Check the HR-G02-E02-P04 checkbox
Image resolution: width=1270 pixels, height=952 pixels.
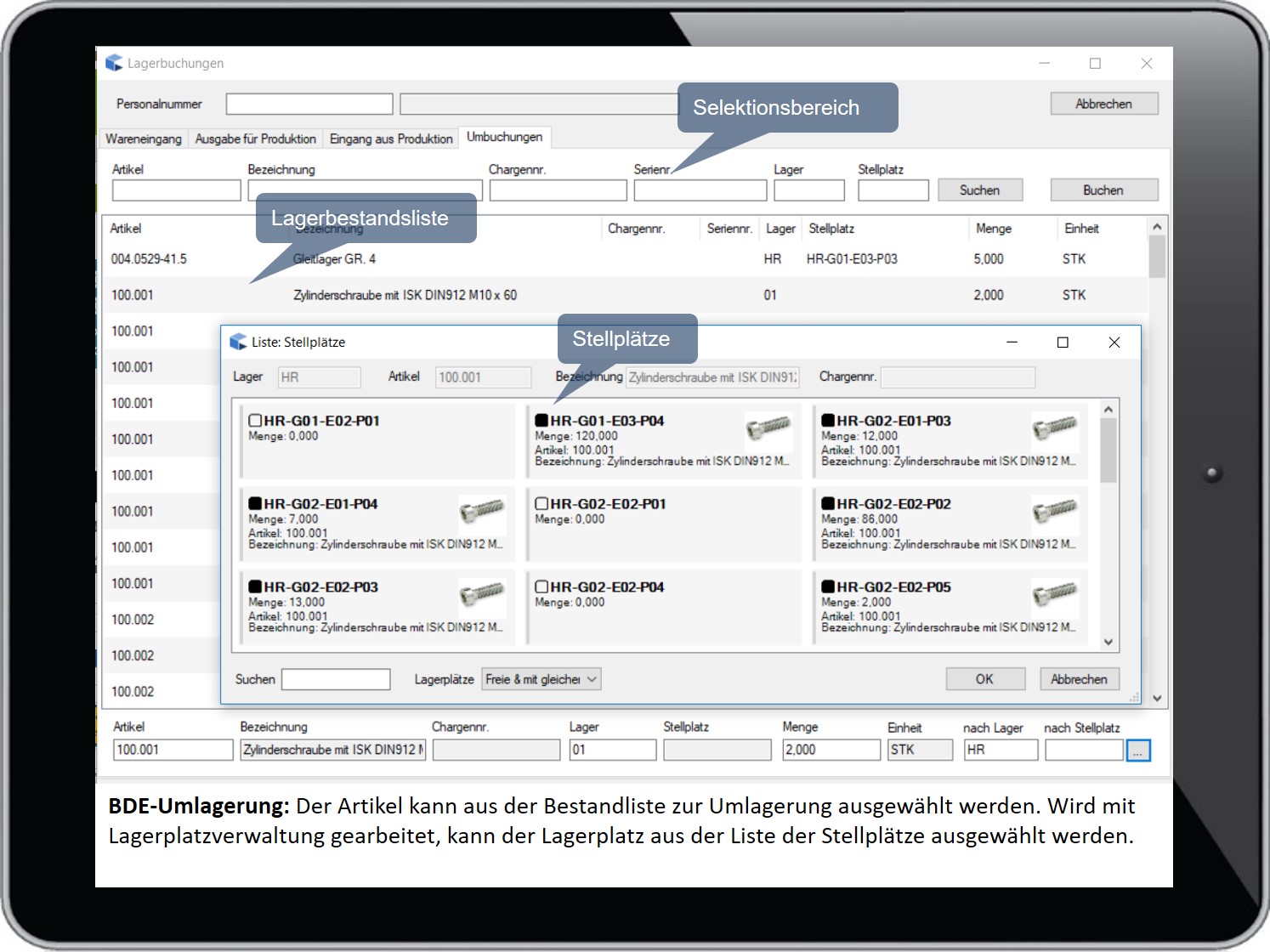tap(541, 587)
